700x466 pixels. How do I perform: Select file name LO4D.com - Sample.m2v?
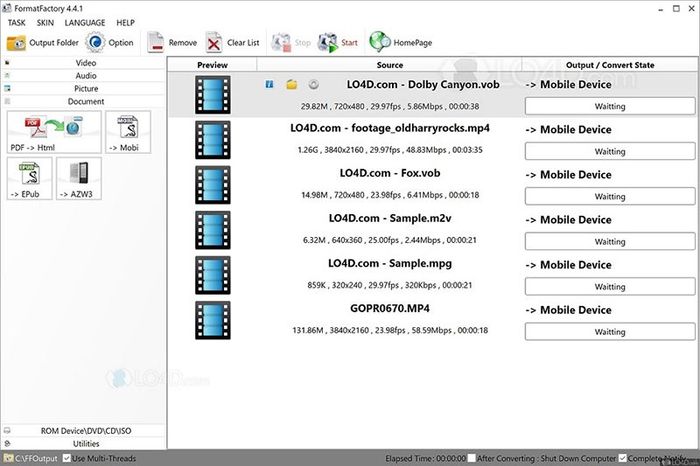tap(390, 218)
